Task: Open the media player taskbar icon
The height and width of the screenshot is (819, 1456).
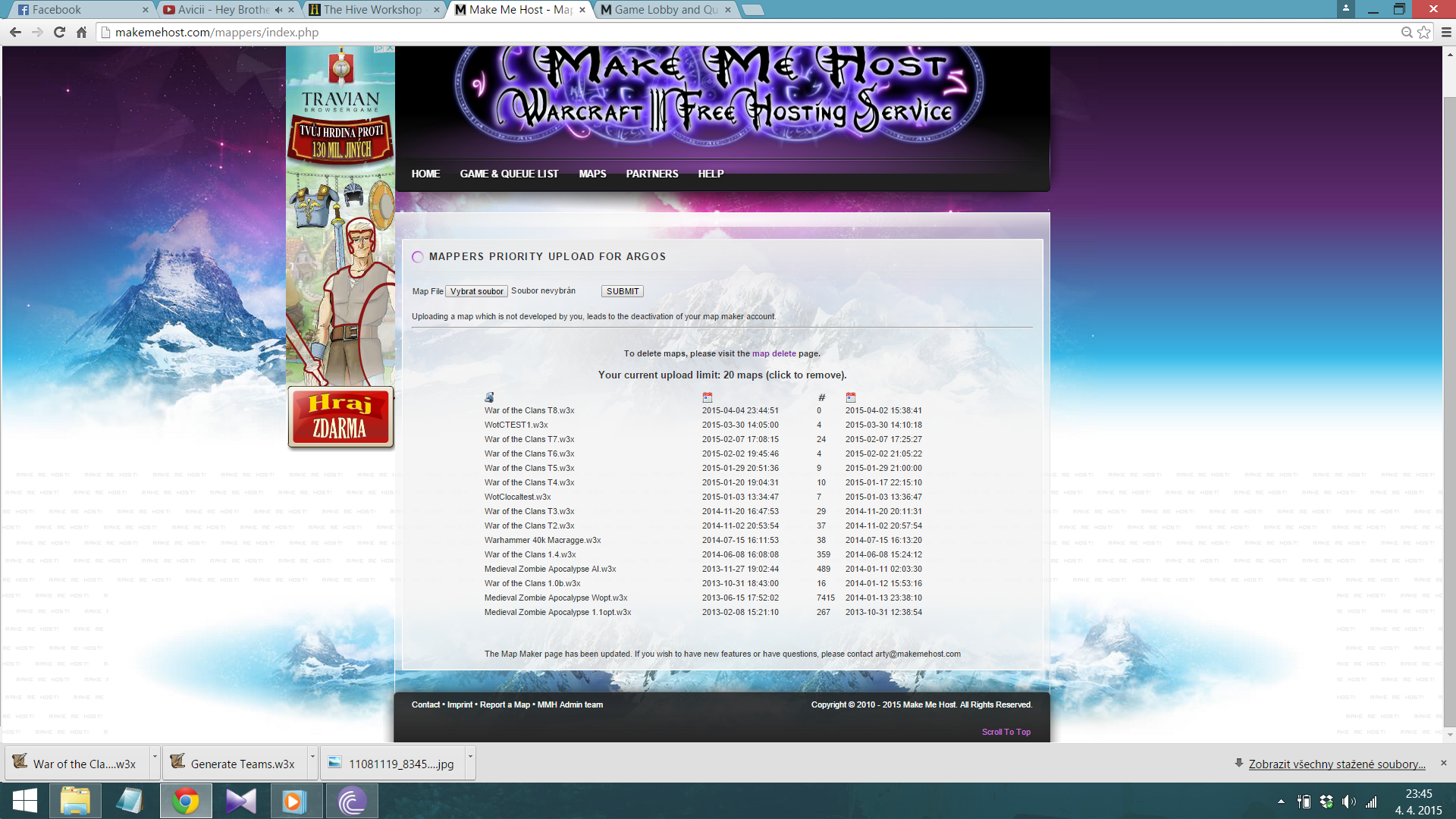Action: coord(297,801)
